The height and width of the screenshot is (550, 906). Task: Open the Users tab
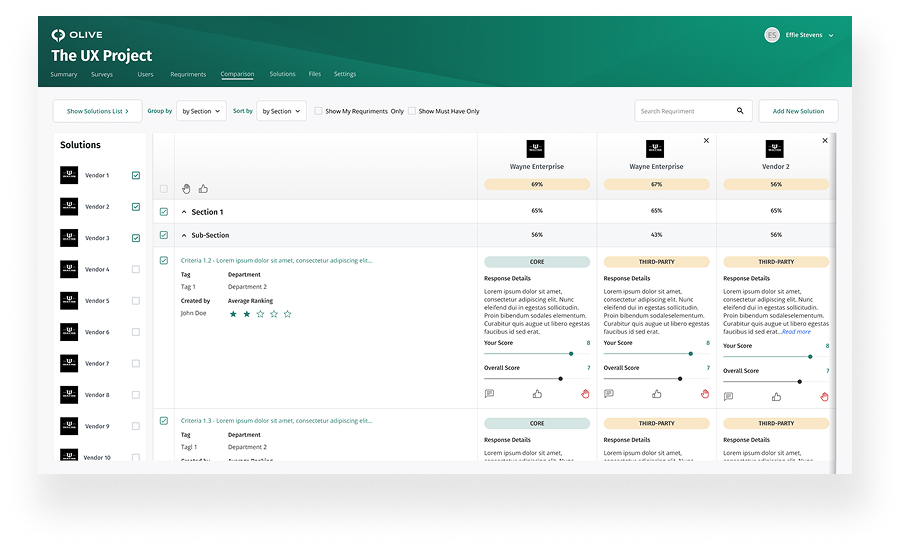(146, 75)
